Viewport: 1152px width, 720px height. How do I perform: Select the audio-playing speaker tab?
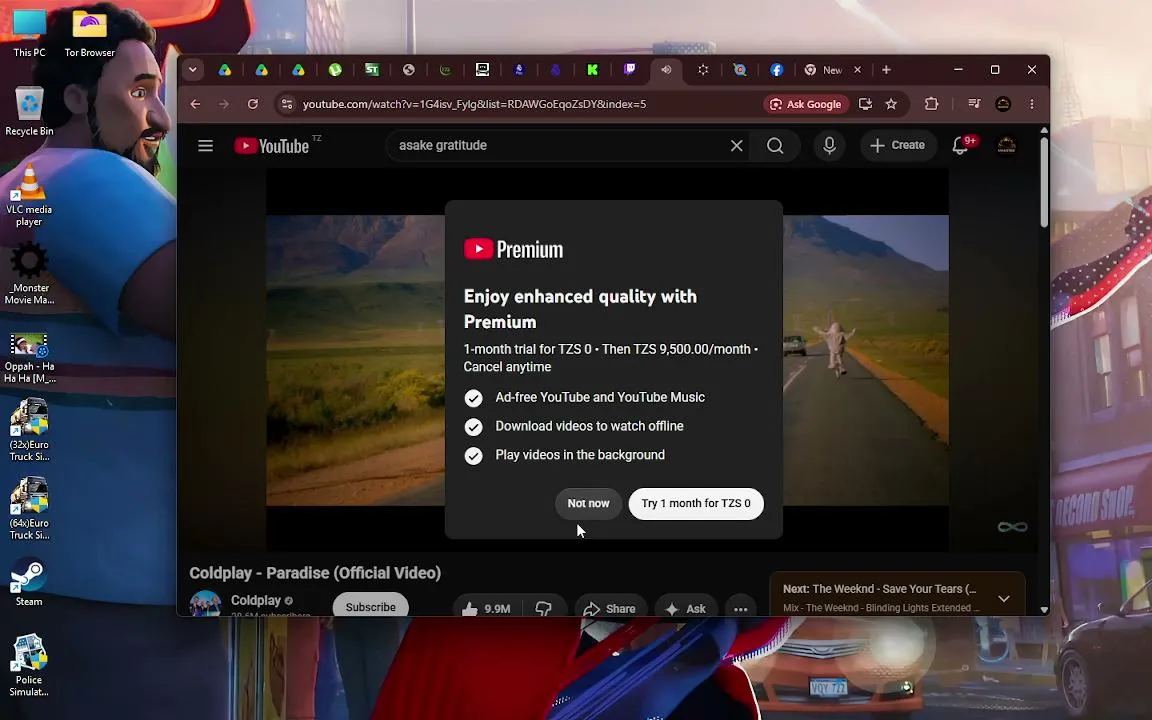click(666, 70)
